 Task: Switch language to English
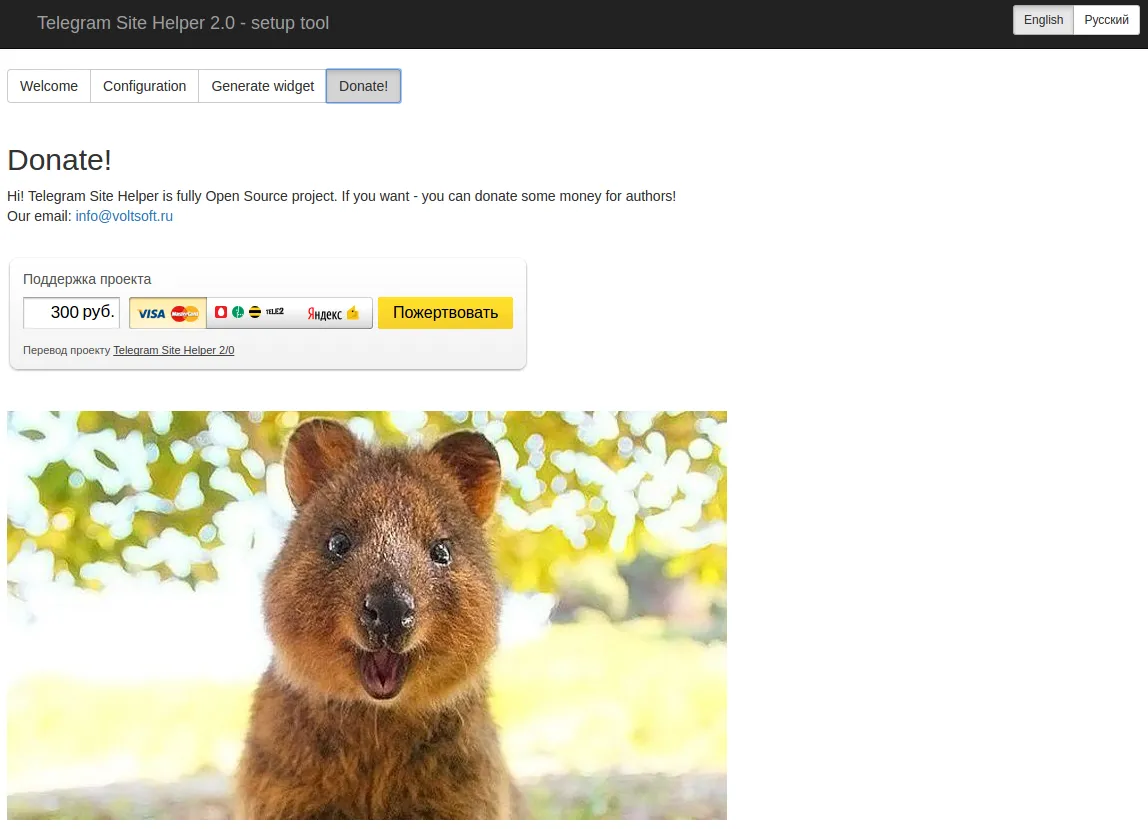tap(1043, 20)
